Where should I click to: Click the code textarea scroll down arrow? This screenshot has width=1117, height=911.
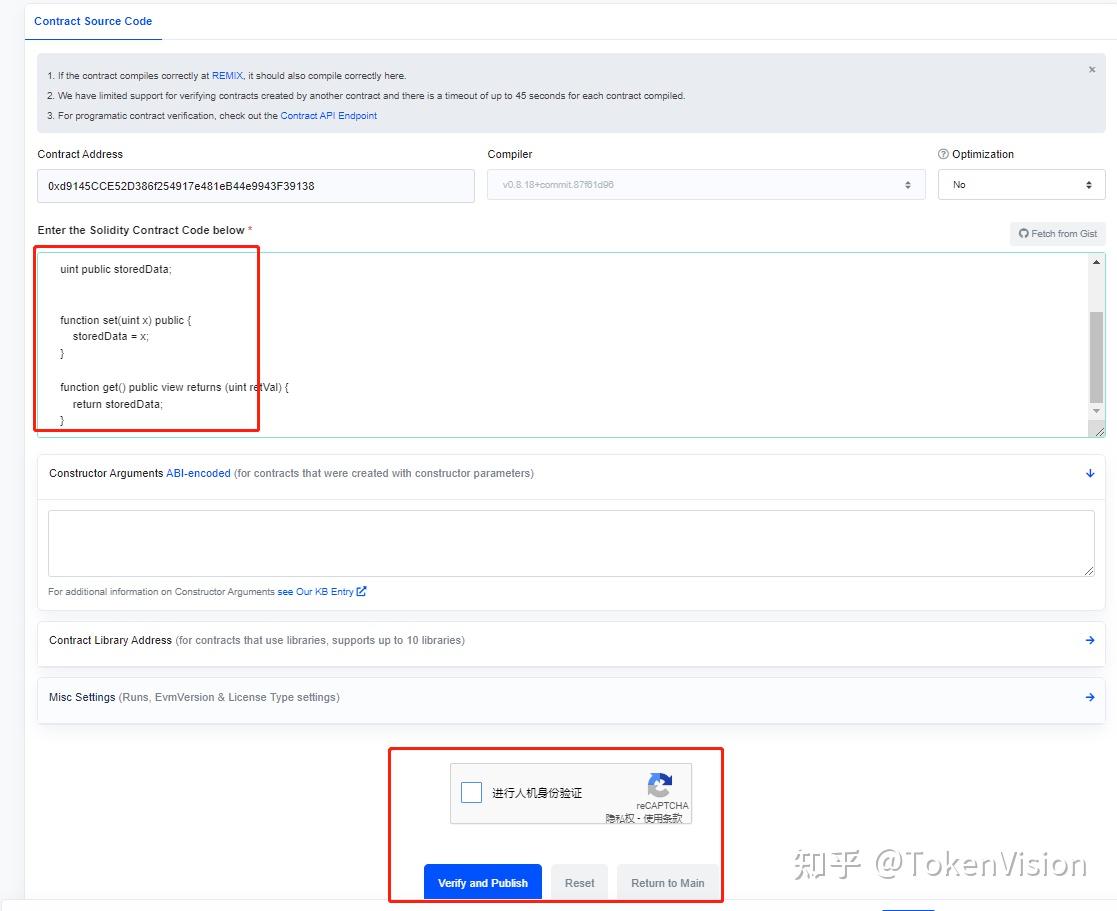(1096, 411)
